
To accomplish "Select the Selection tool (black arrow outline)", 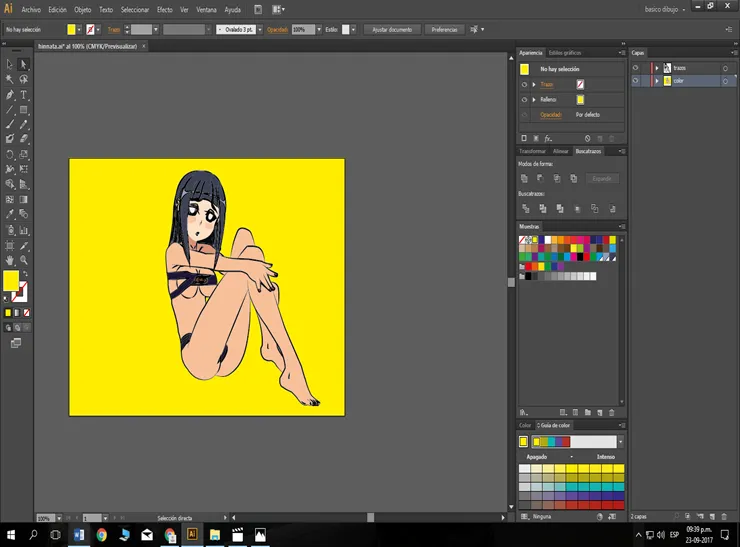I will pos(9,64).
